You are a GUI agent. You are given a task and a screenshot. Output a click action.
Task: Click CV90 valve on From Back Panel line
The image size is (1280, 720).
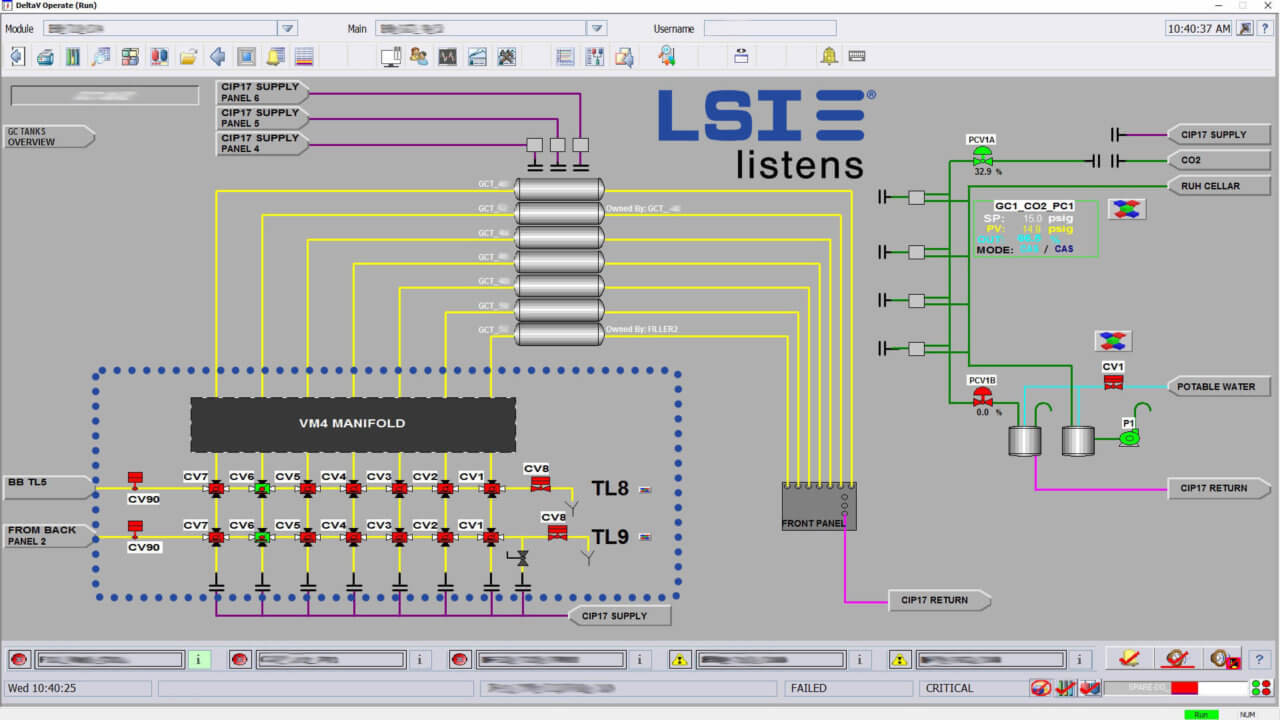coord(135,529)
